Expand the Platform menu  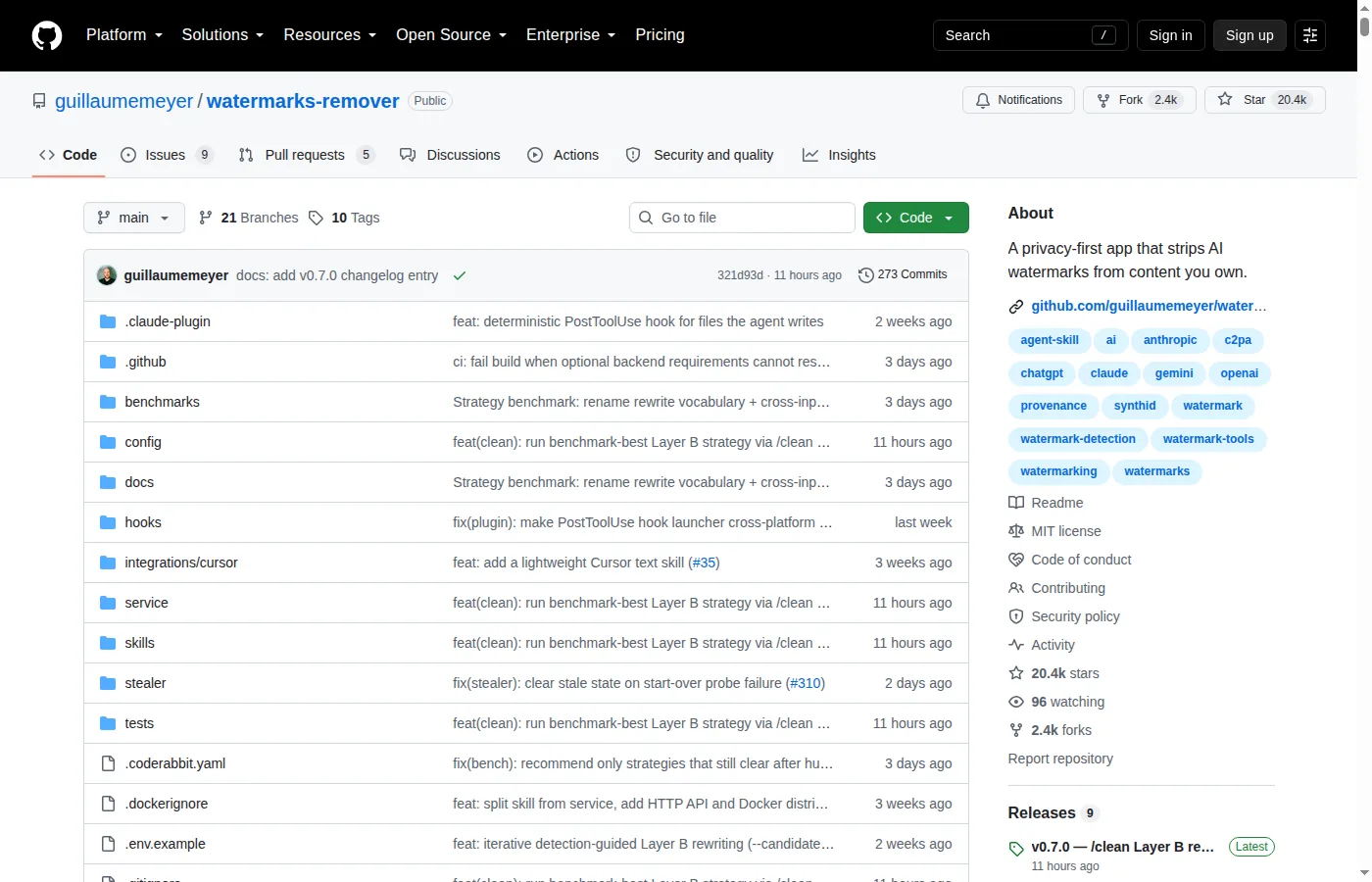tap(124, 35)
